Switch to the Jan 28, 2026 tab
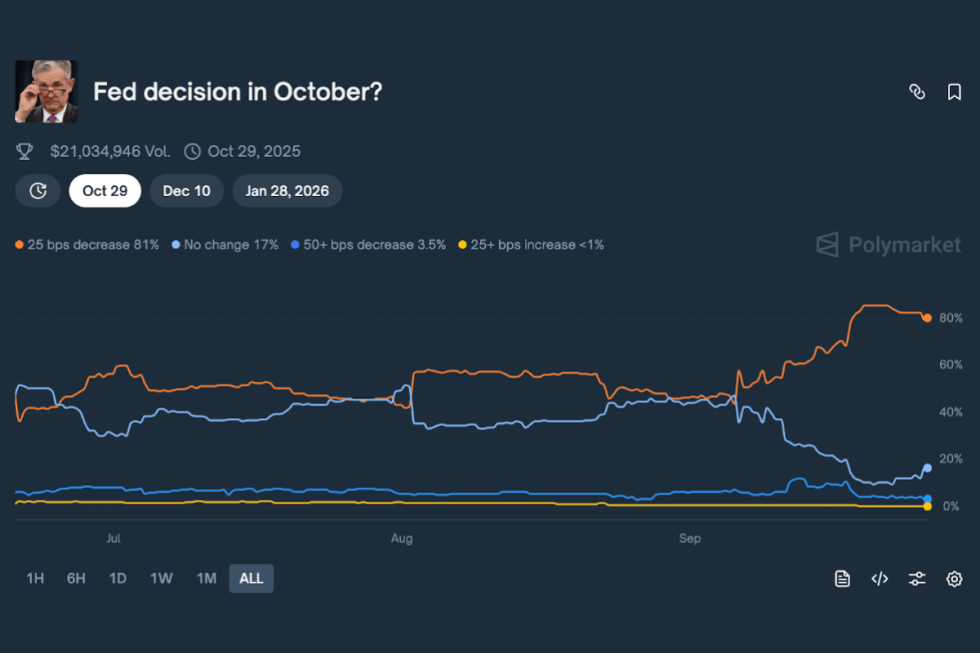980x653 pixels. [287, 190]
